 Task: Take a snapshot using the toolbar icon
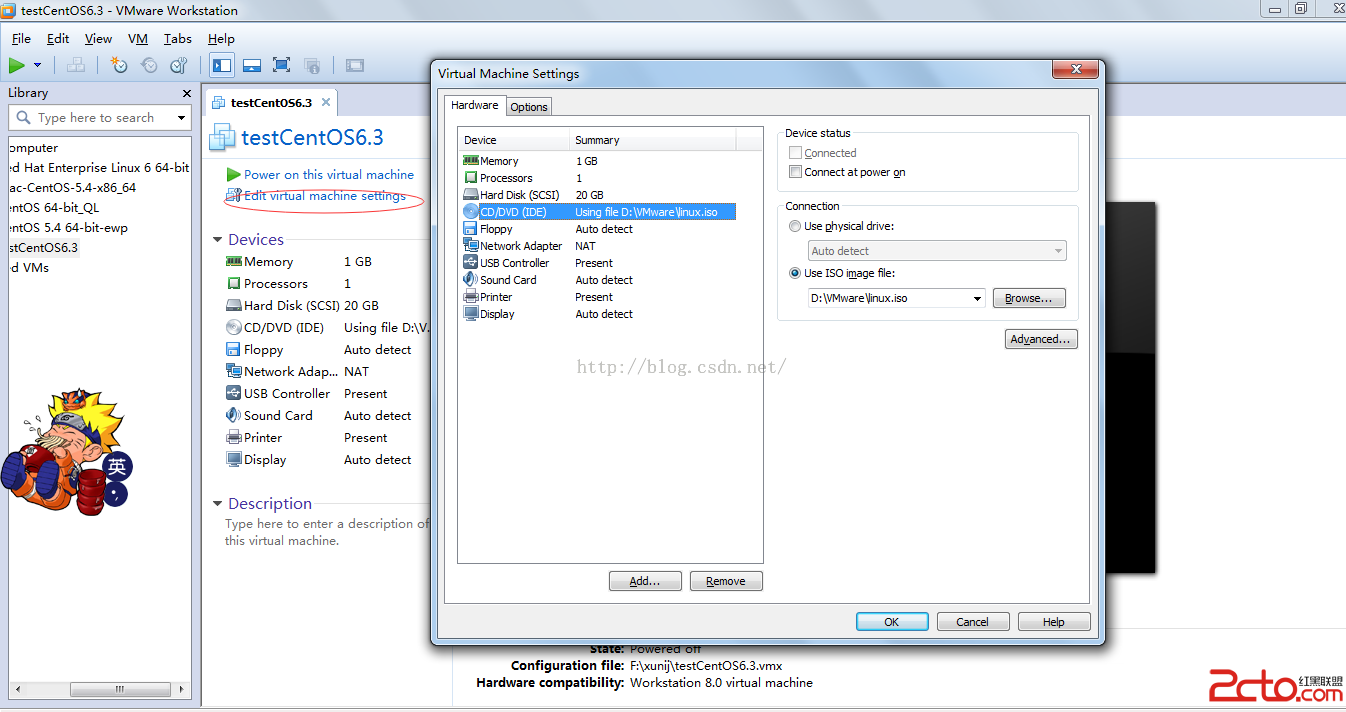(x=119, y=66)
